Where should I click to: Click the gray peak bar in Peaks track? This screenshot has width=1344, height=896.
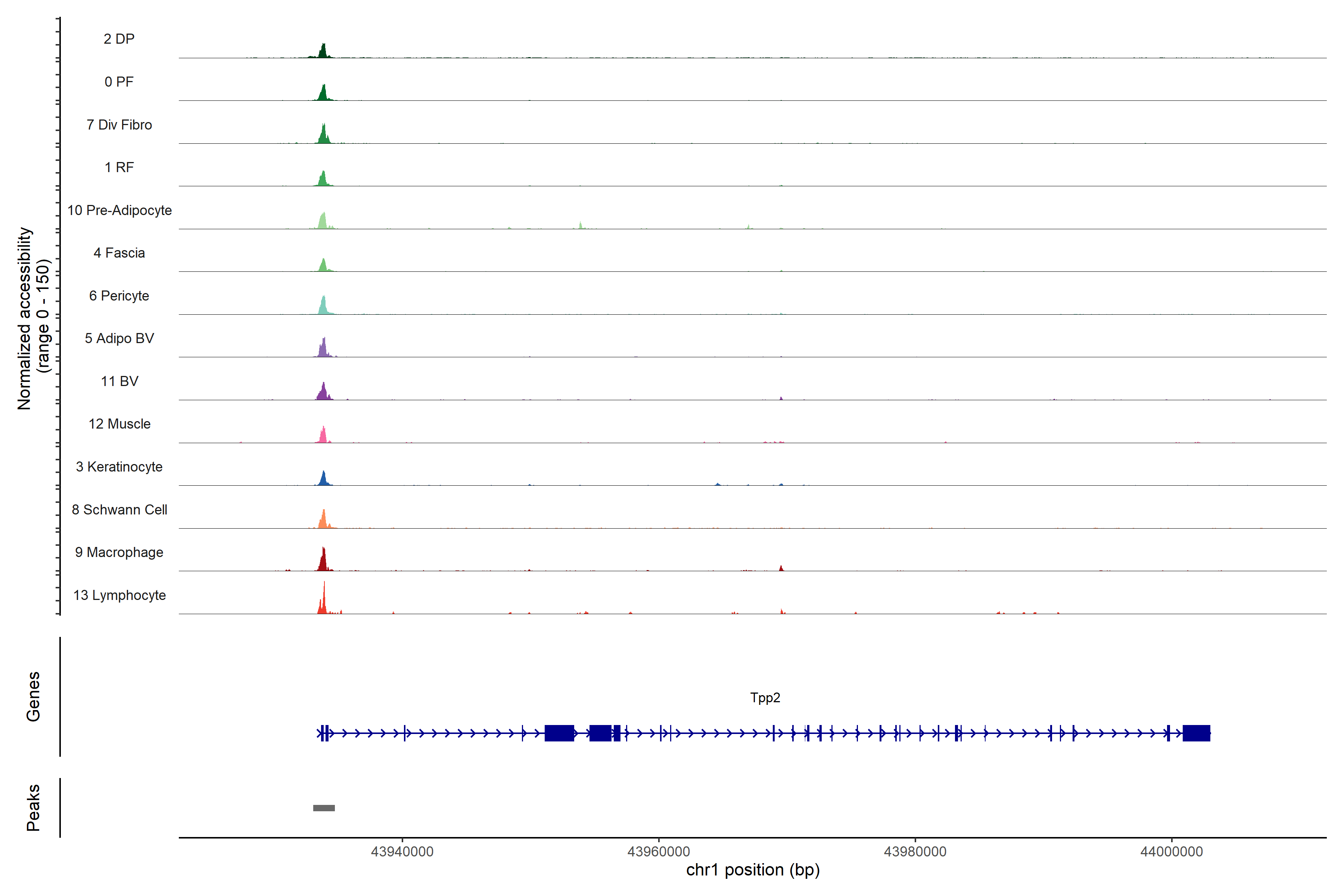pos(324,808)
